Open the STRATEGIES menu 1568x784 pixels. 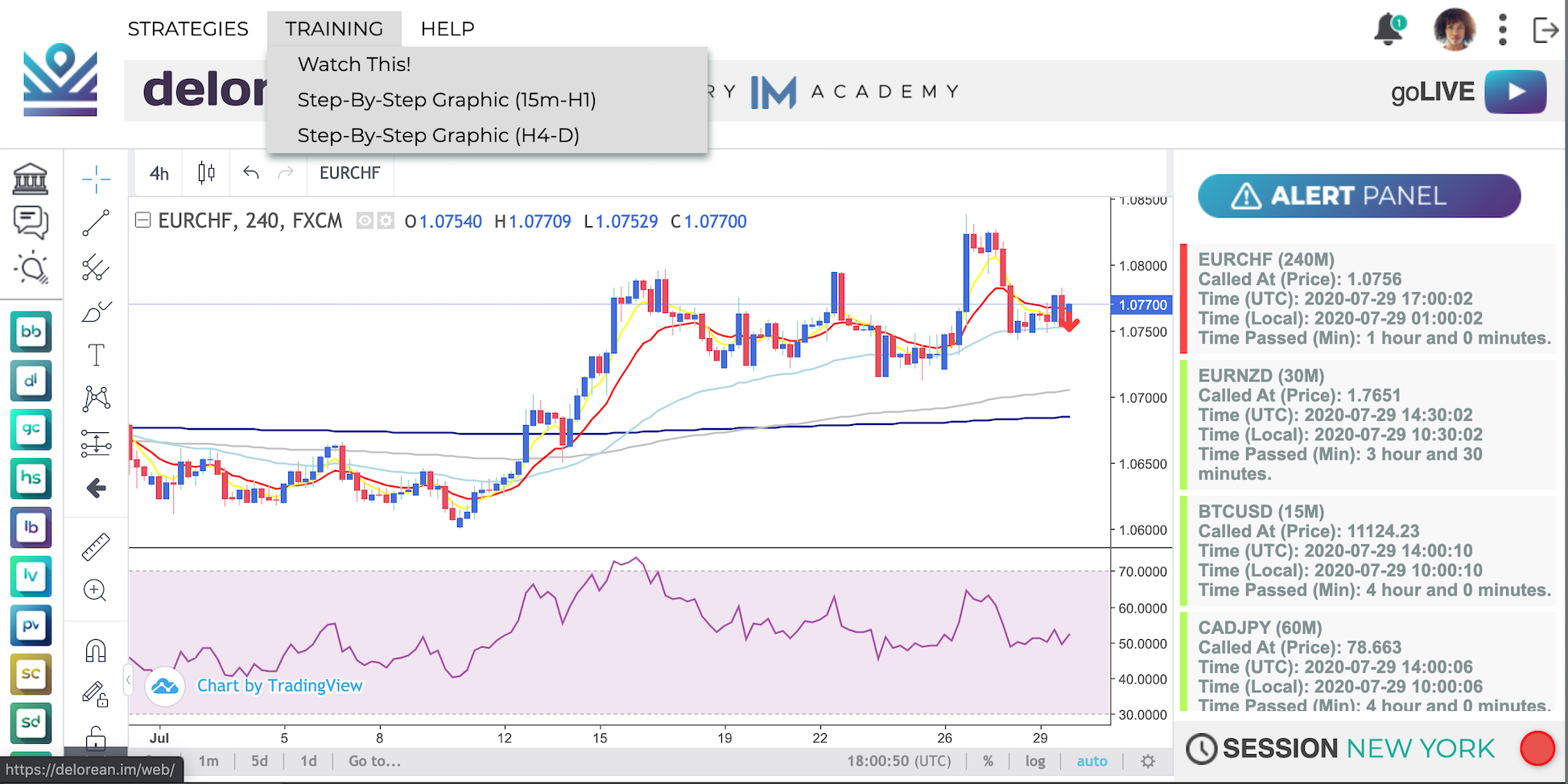(x=188, y=29)
